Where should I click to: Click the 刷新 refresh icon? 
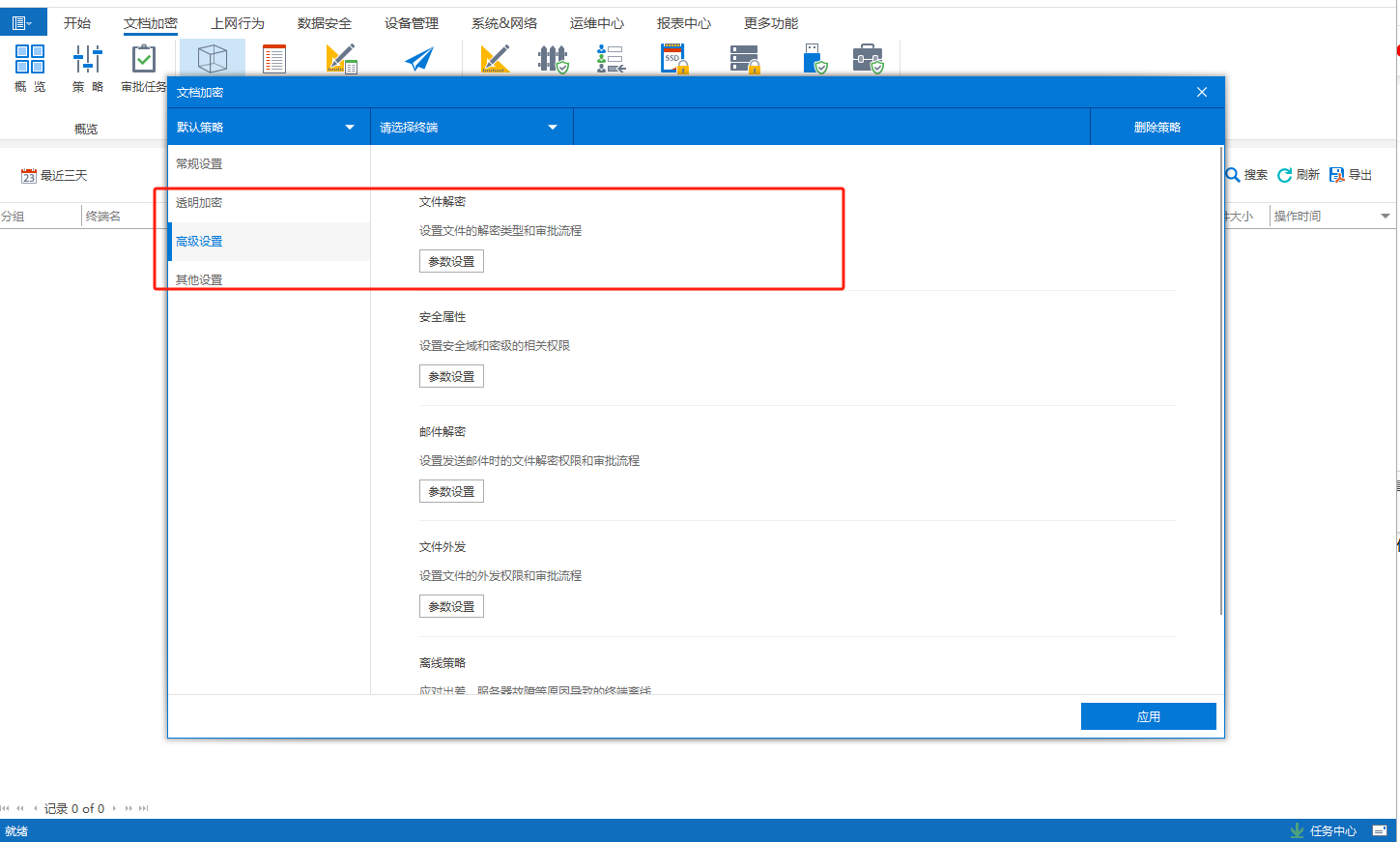1285,175
